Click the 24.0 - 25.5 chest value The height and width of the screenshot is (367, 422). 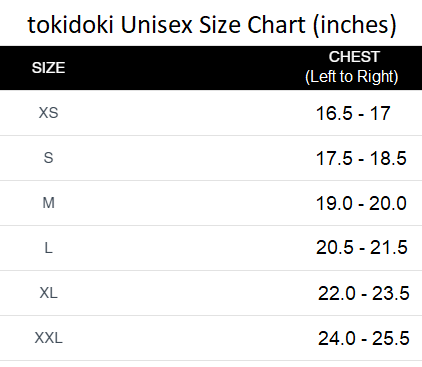(364, 339)
